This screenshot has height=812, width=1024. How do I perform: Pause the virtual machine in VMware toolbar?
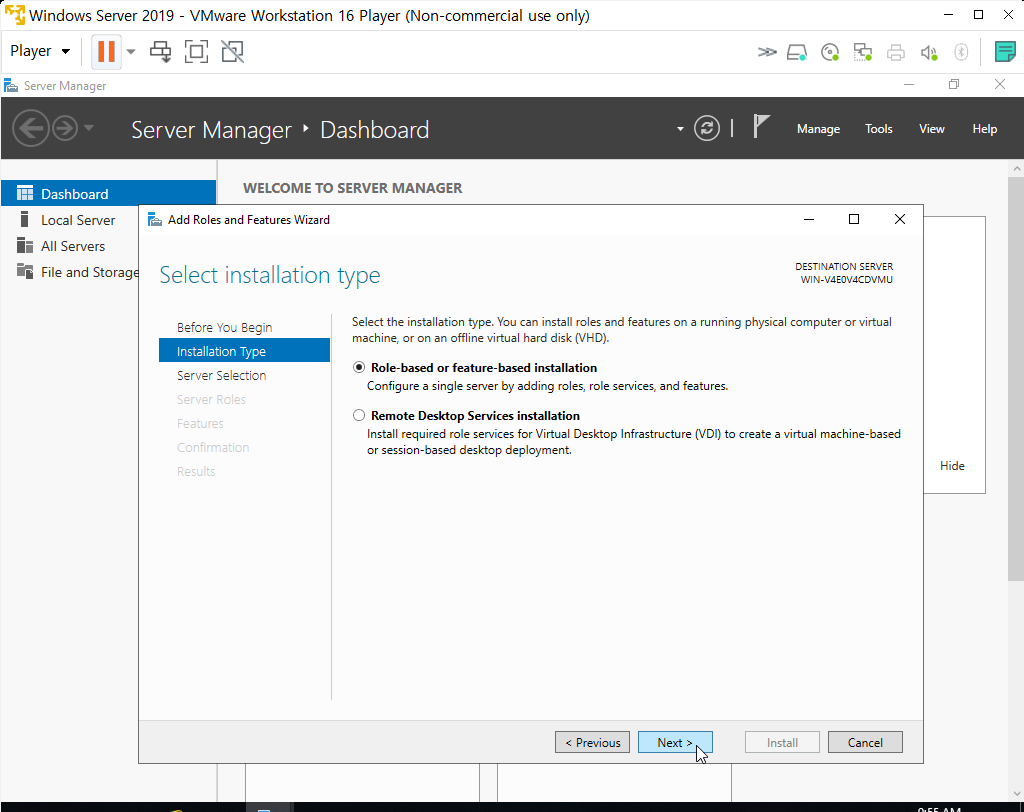coord(106,51)
